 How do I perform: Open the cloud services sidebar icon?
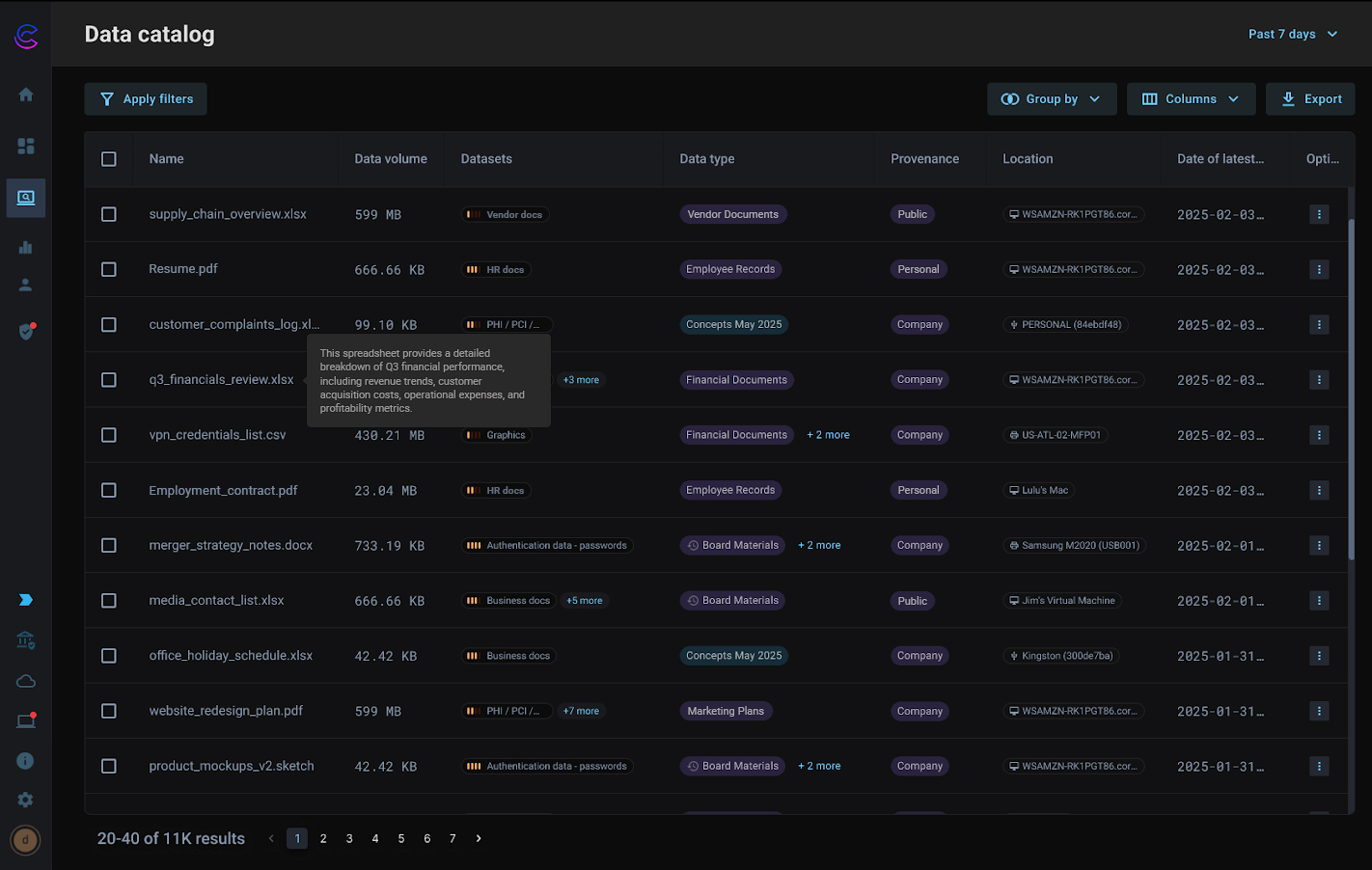click(x=25, y=681)
